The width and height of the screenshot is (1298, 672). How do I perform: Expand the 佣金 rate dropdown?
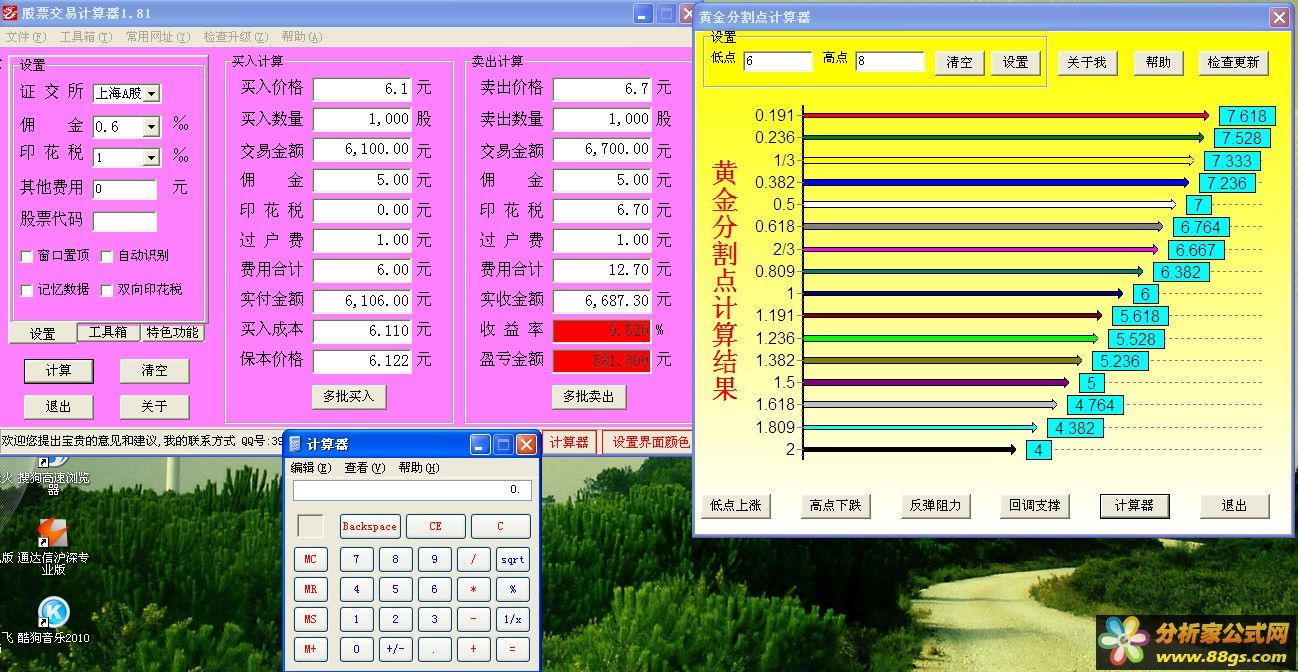pos(151,127)
